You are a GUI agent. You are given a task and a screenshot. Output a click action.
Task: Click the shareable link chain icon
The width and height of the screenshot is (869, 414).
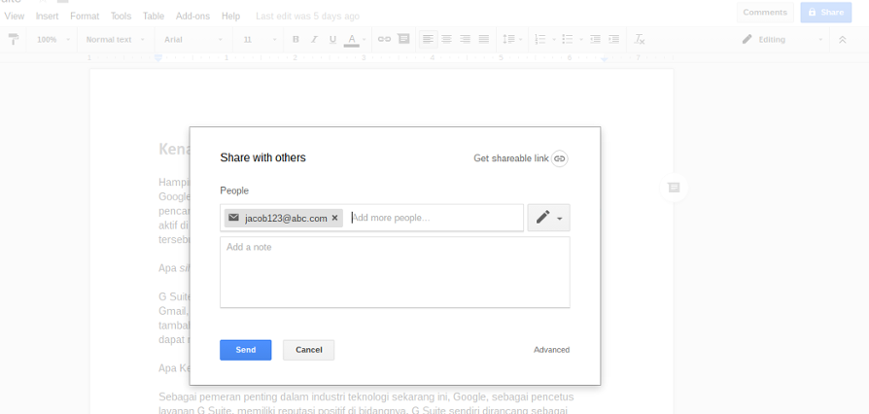[x=560, y=159]
